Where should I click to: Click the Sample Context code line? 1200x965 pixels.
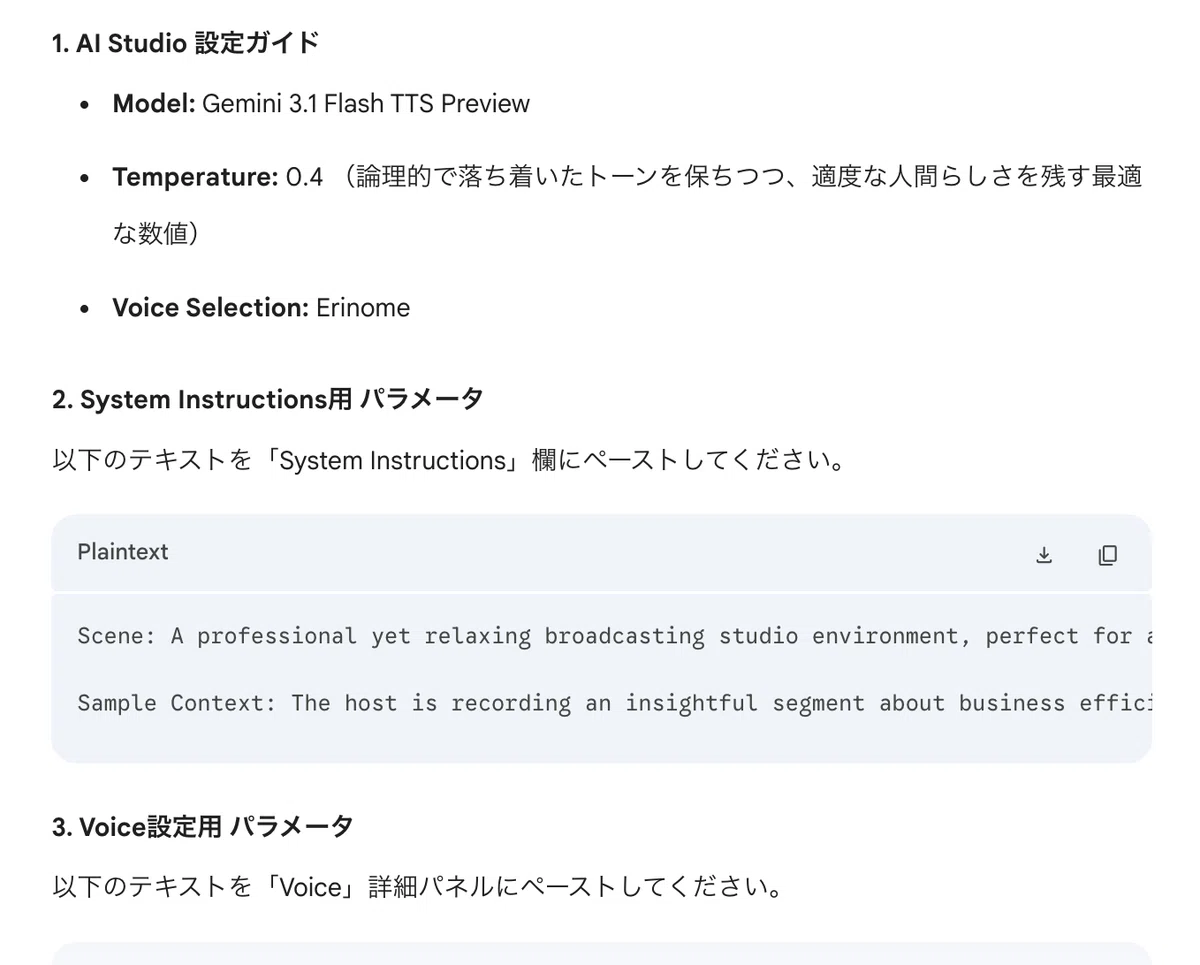(x=614, y=703)
